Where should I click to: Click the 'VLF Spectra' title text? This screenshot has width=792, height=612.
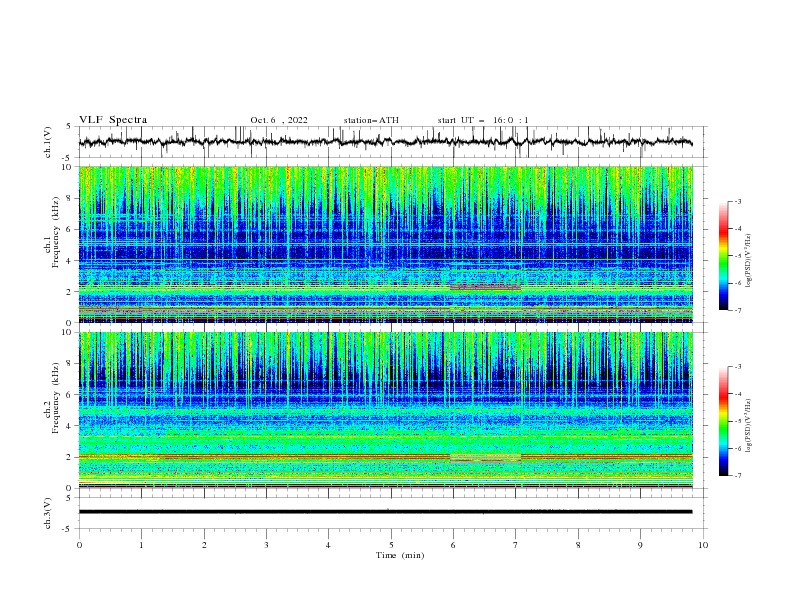[113, 120]
